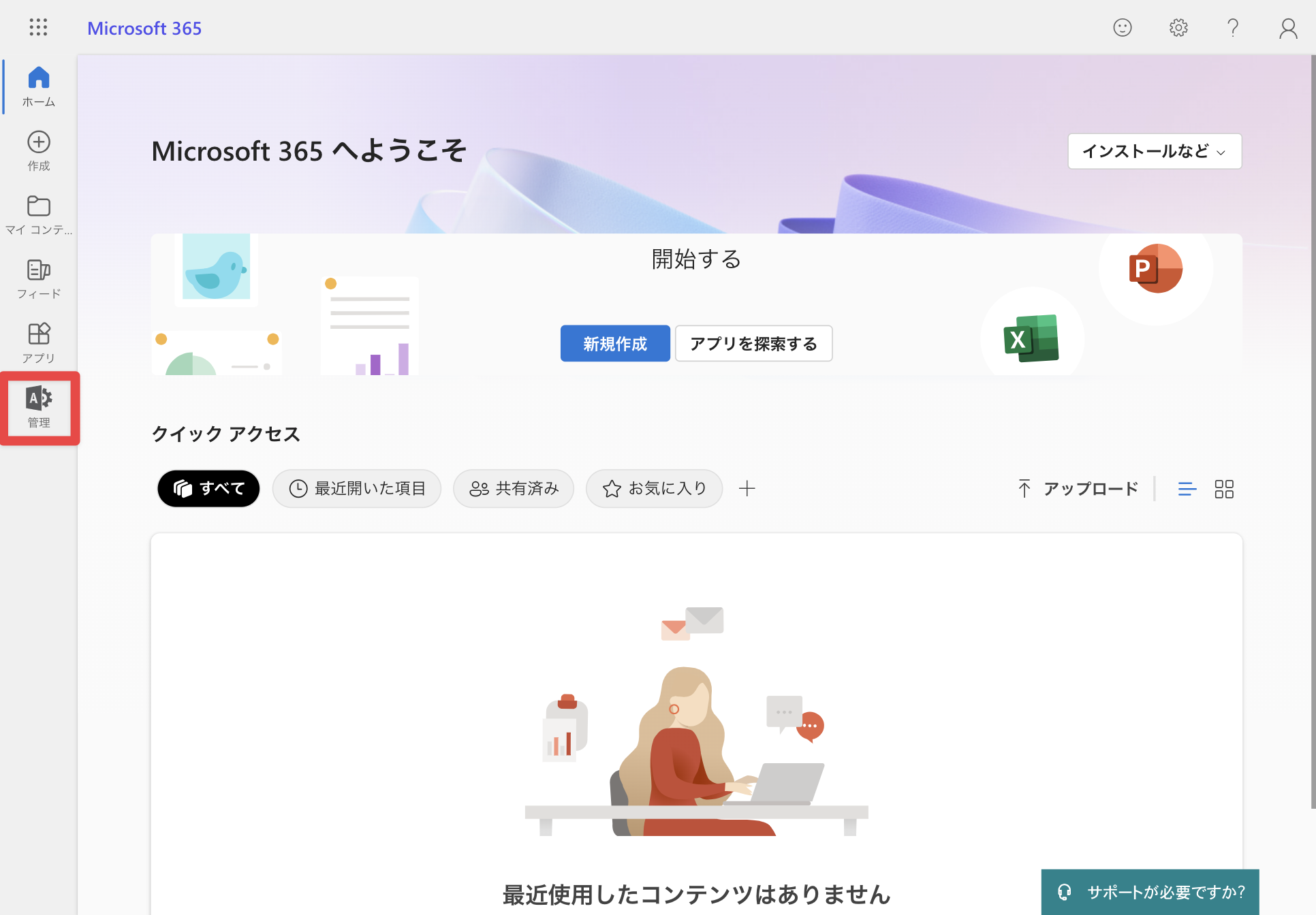The image size is (1316, 915).
Task: Expand the インストールなど dropdown
Action: 1155,151
